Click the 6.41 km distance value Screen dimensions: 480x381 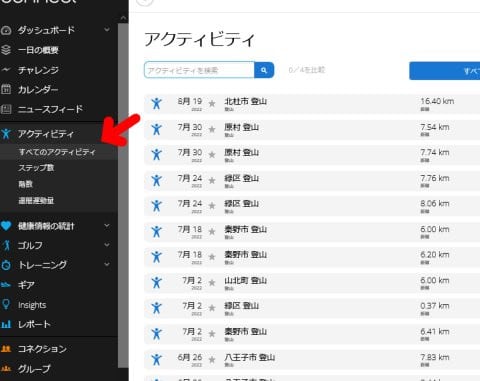(435, 332)
